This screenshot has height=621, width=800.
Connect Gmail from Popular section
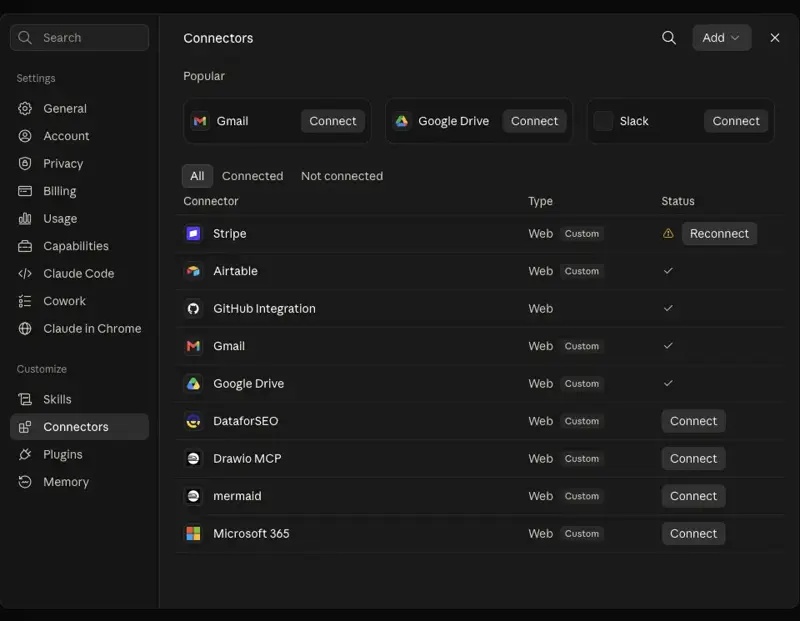(333, 121)
